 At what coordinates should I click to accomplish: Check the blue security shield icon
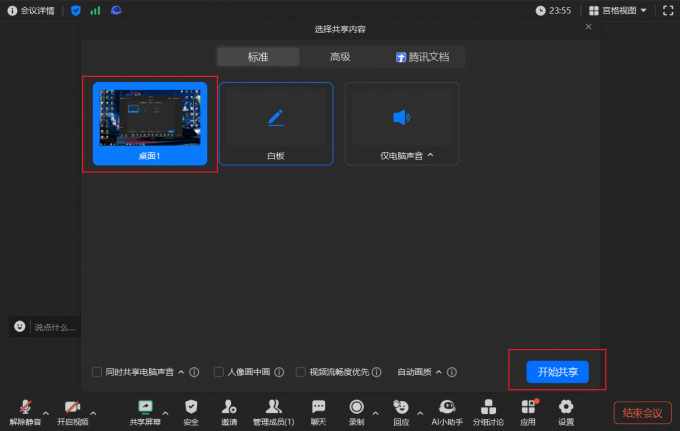[x=76, y=10]
